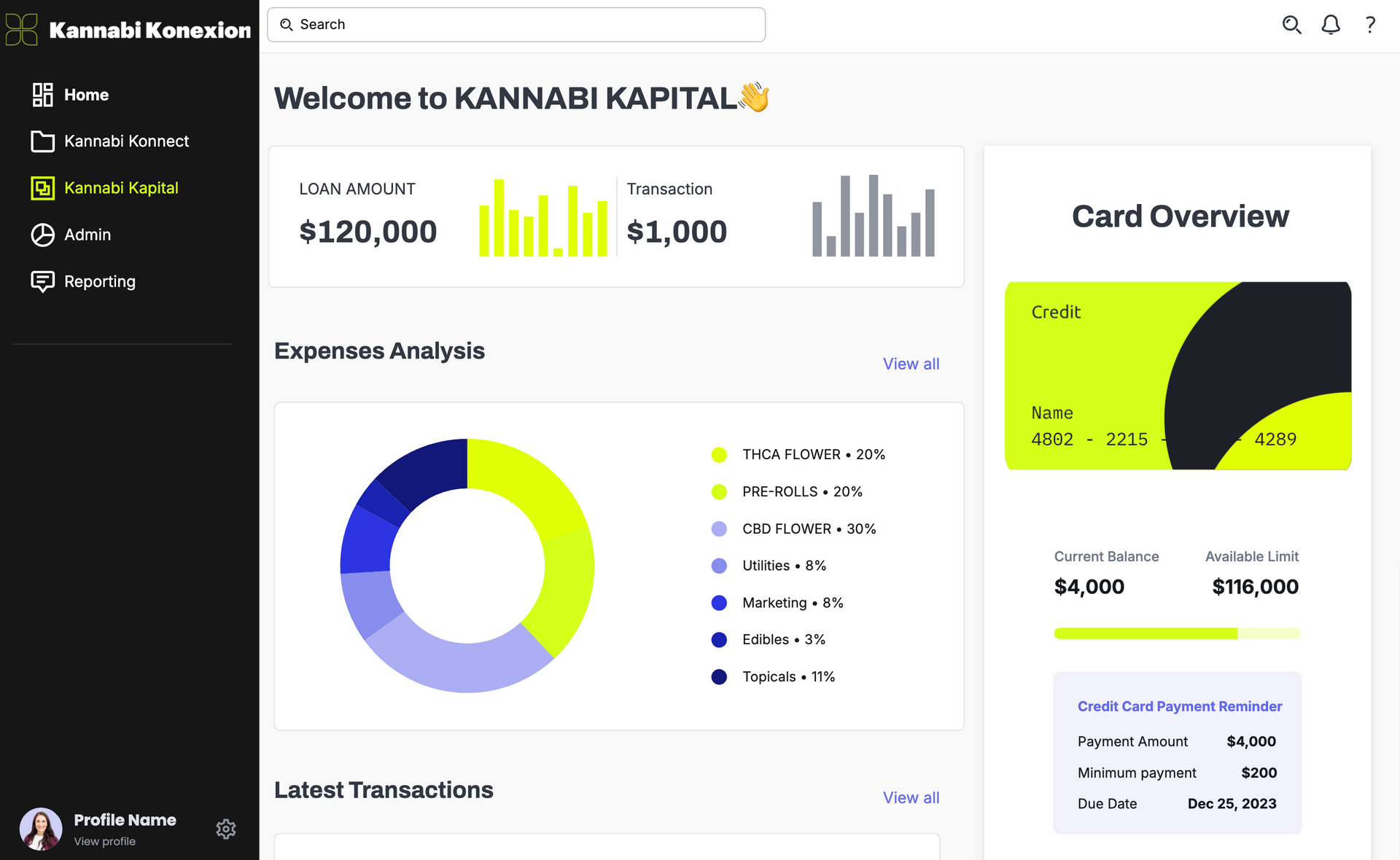This screenshot has width=1400, height=860.
Task: Open the magnifier search icon top right
Action: pyautogui.click(x=1291, y=24)
